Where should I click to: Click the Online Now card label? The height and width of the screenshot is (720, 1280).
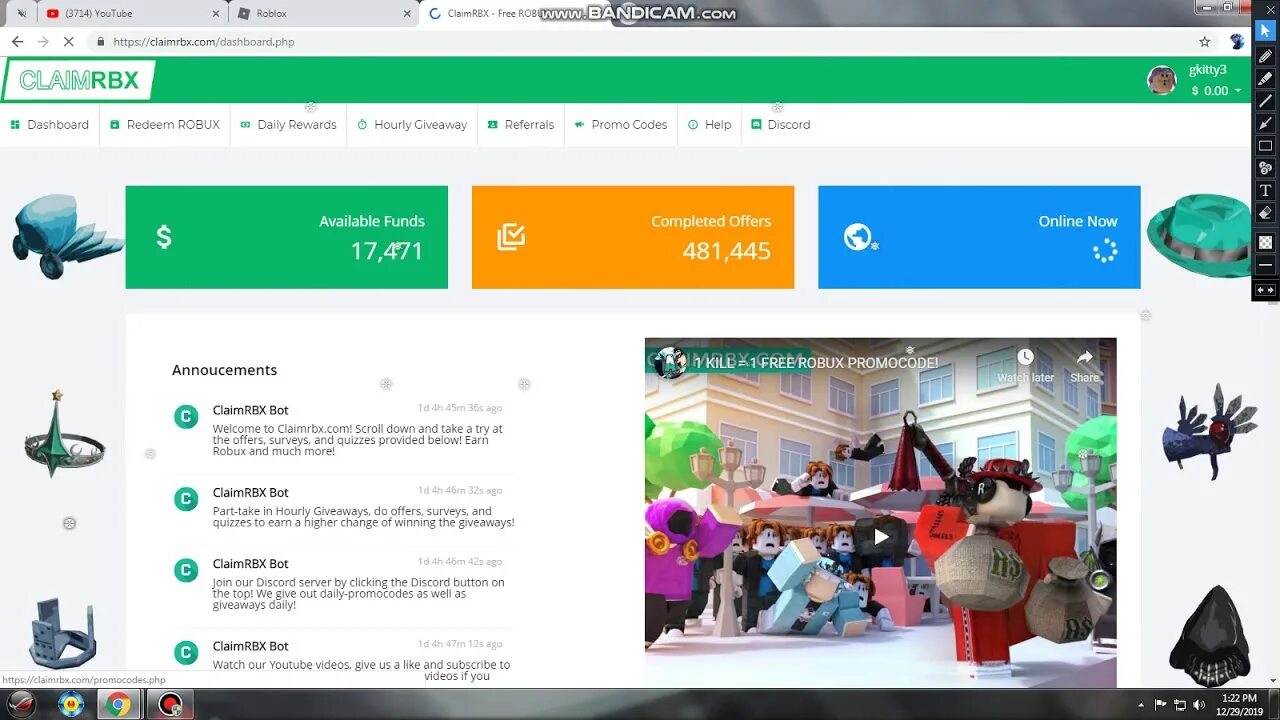tap(1078, 221)
